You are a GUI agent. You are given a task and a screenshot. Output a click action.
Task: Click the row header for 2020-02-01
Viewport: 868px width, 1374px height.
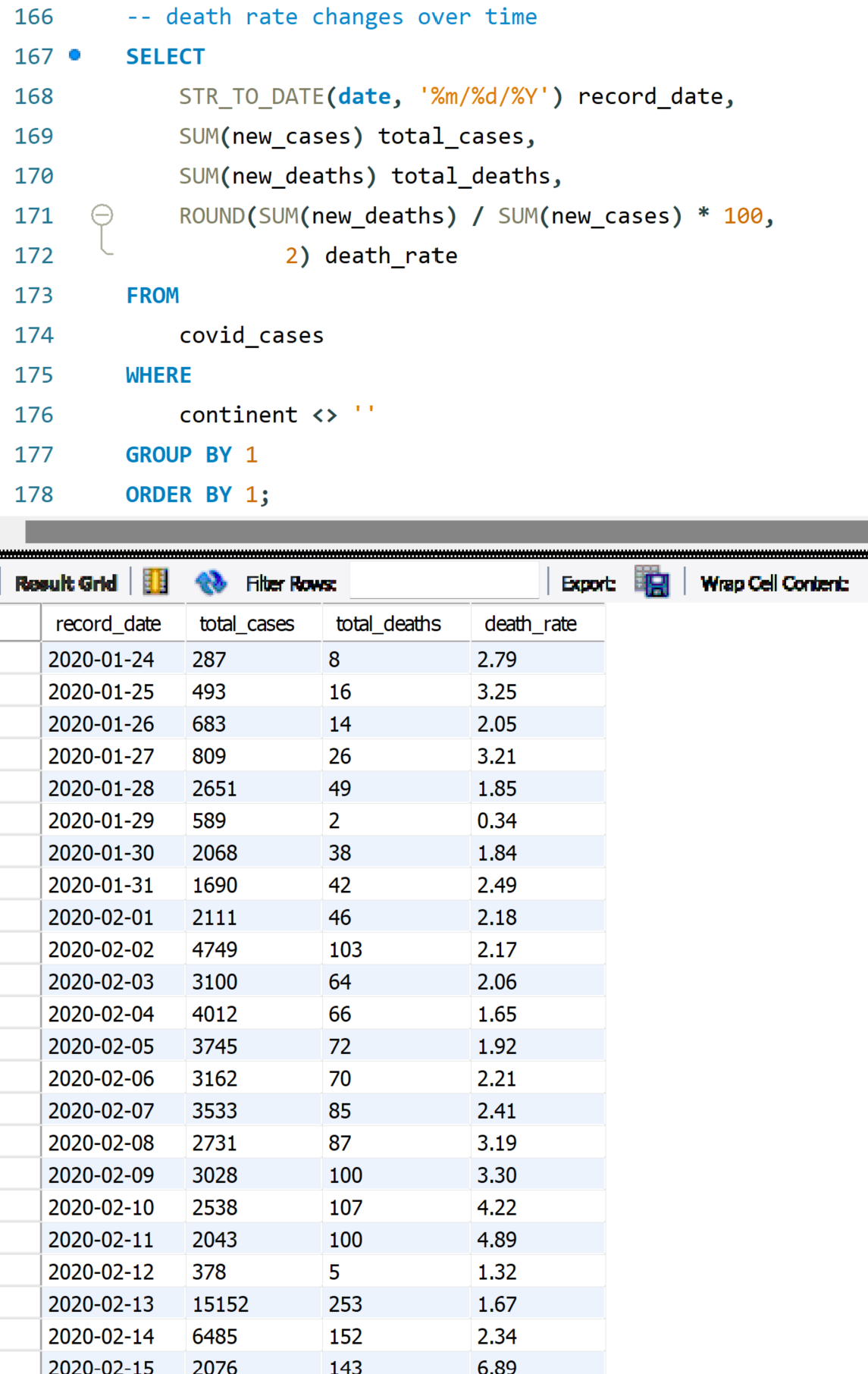click(20, 917)
